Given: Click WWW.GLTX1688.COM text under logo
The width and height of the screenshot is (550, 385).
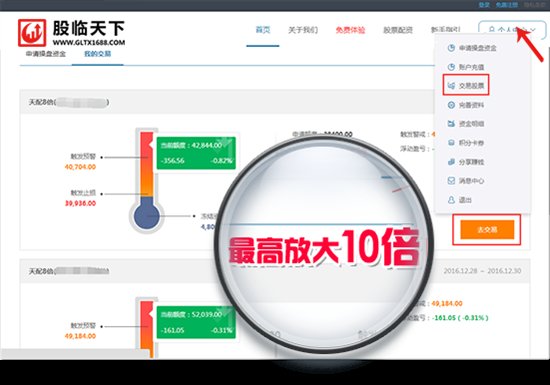Looking at the screenshot, I should coord(89,42).
